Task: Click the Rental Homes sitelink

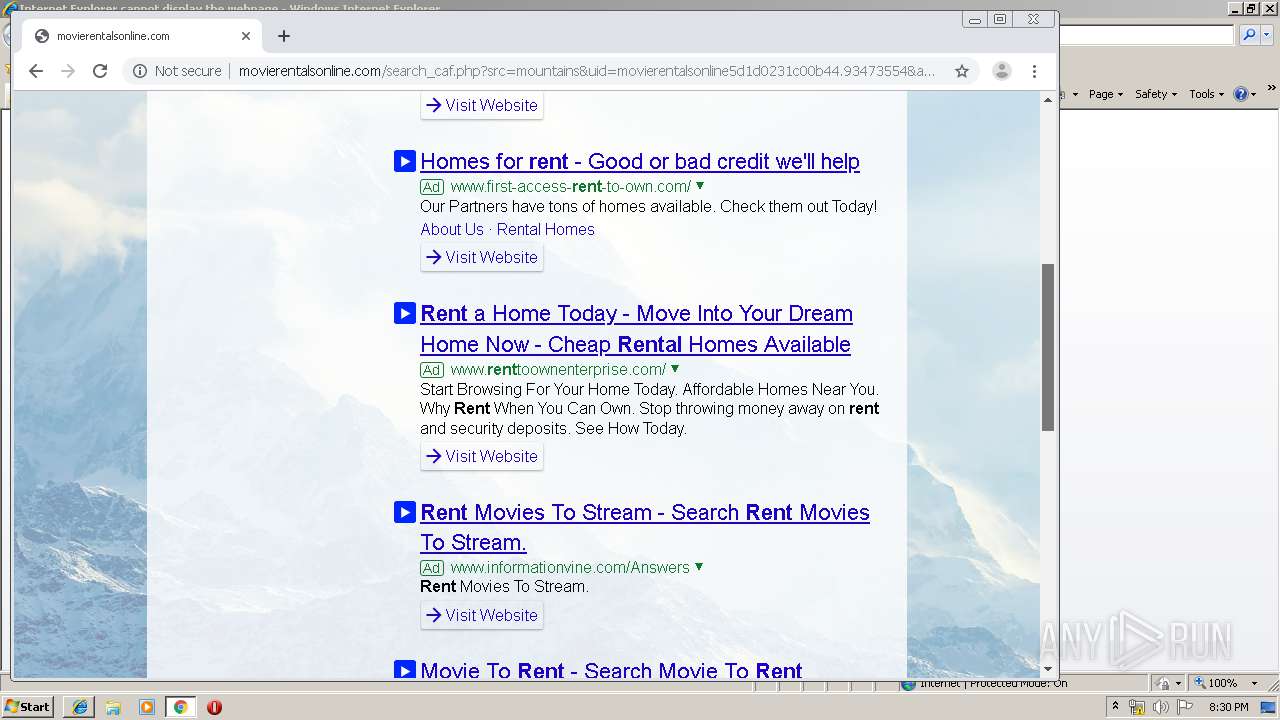Action: [x=546, y=229]
